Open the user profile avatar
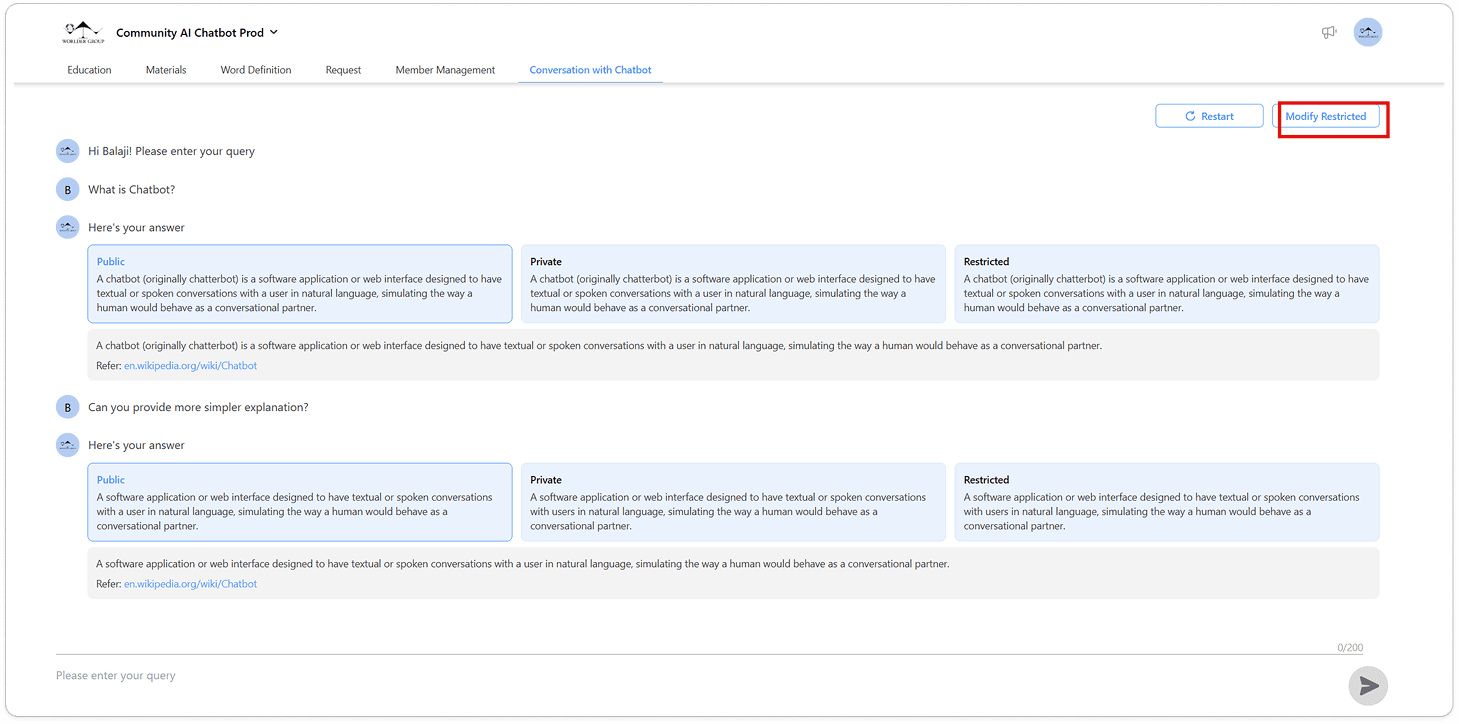Image resolution: width=1459 pixels, height=724 pixels. coord(1367,33)
